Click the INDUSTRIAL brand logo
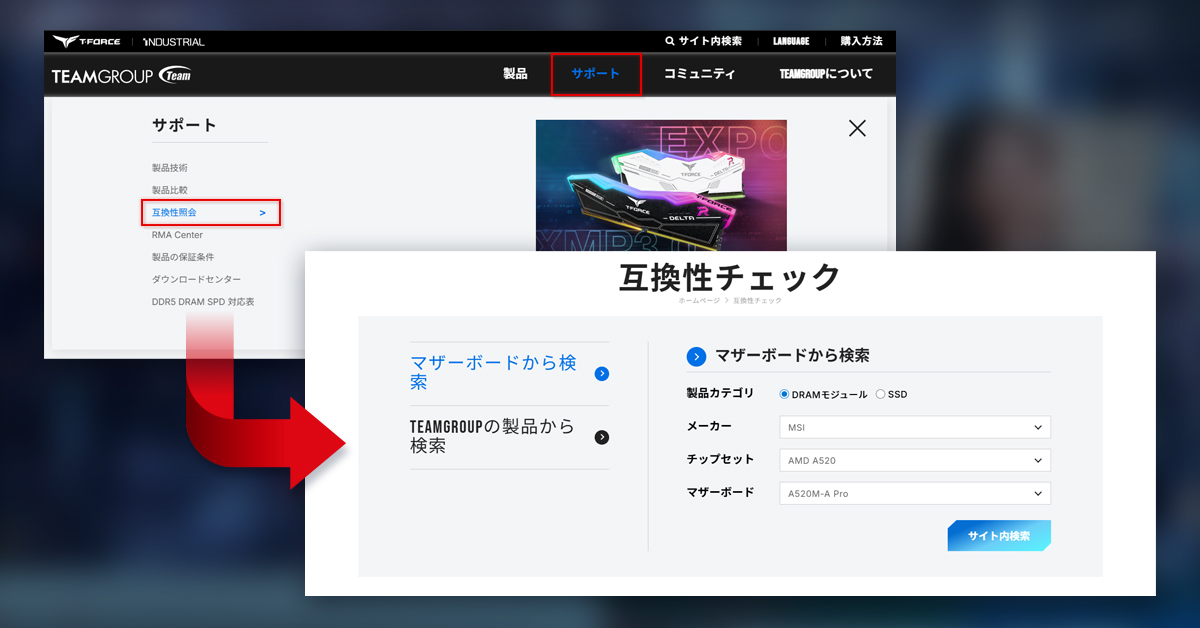Image resolution: width=1200 pixels, height=628 pixels. (173, 42)
